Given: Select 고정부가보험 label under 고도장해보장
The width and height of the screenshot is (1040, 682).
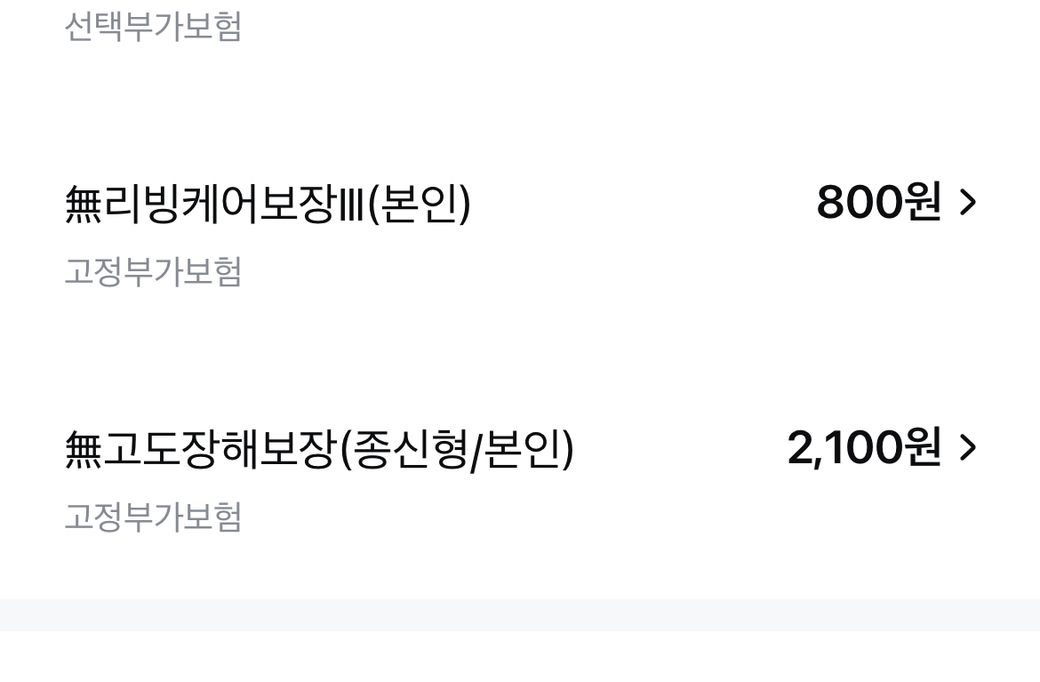Looking at the screenshot, I should 153,518.
